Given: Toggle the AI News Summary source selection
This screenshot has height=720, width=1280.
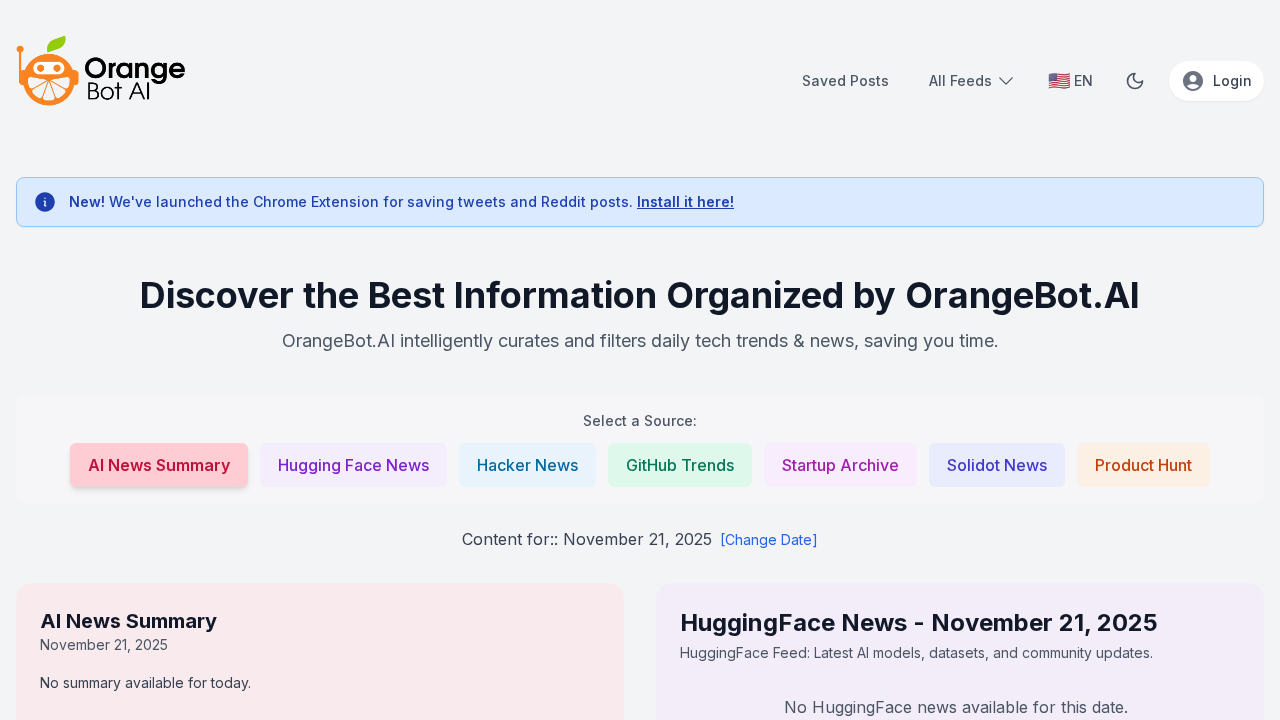Looking at the screenshot, I should tap(159, 464).
